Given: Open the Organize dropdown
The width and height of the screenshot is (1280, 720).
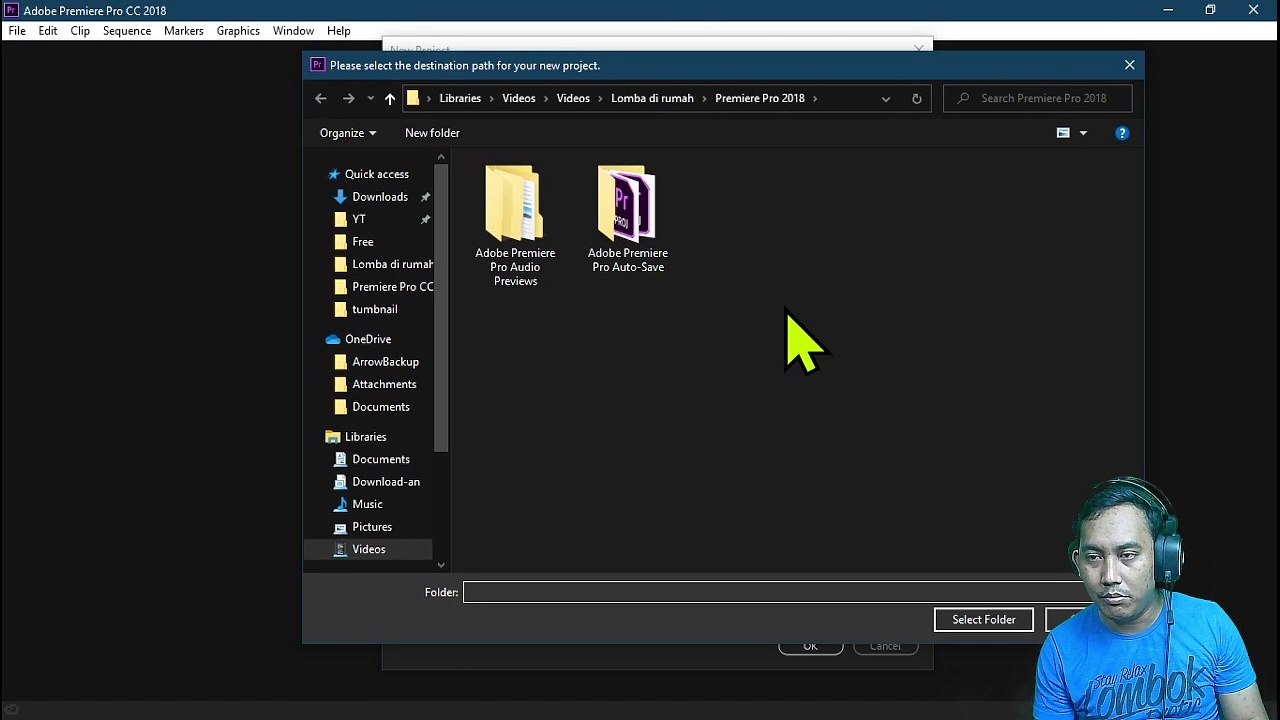Looking at the screenshot, I should coord(348,133).
